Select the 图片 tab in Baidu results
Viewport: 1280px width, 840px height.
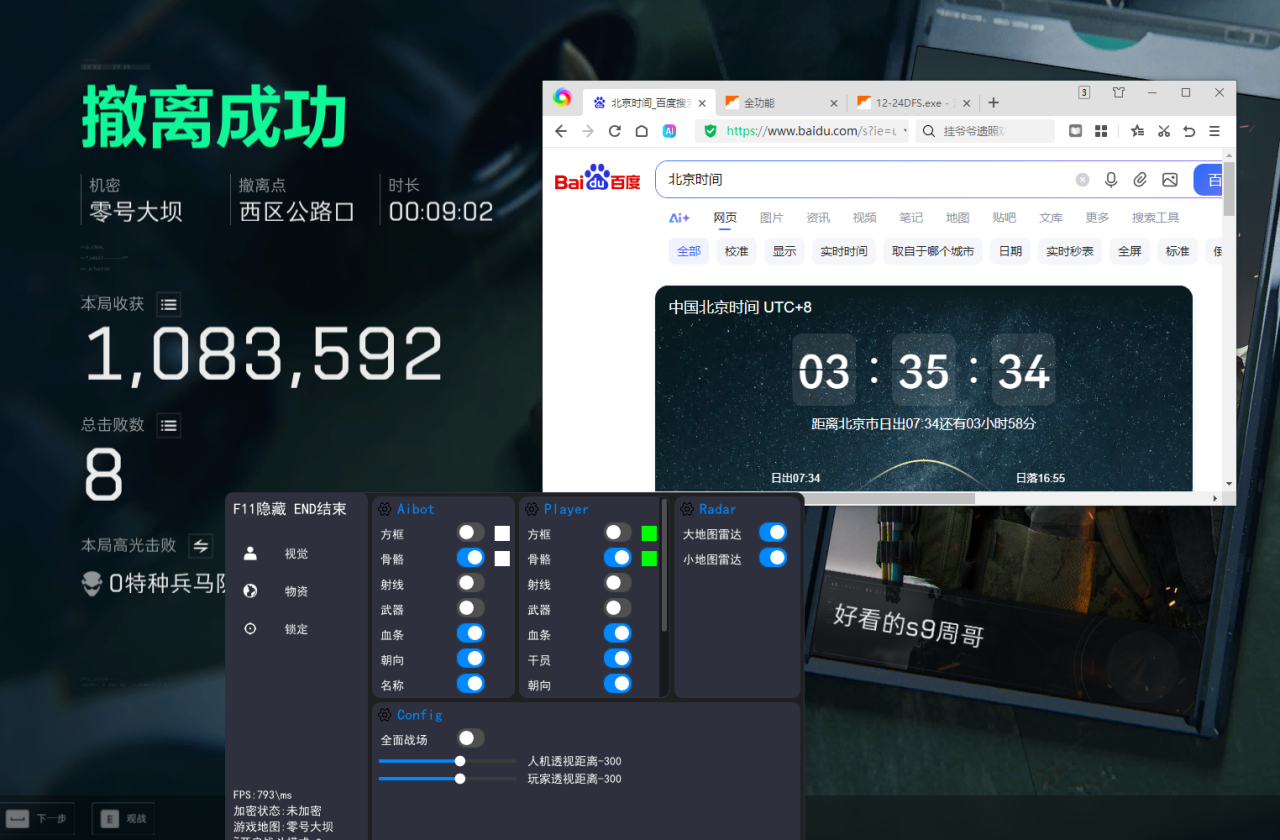pos(771,216)
